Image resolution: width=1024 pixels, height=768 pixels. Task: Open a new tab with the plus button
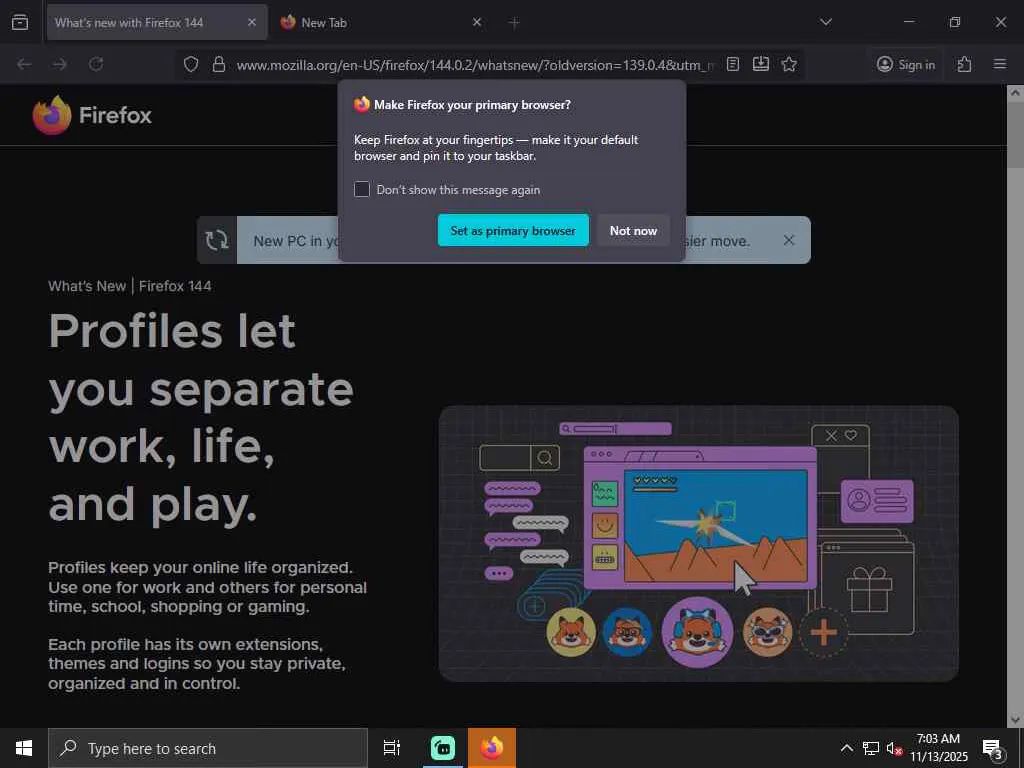click(514, 23)
